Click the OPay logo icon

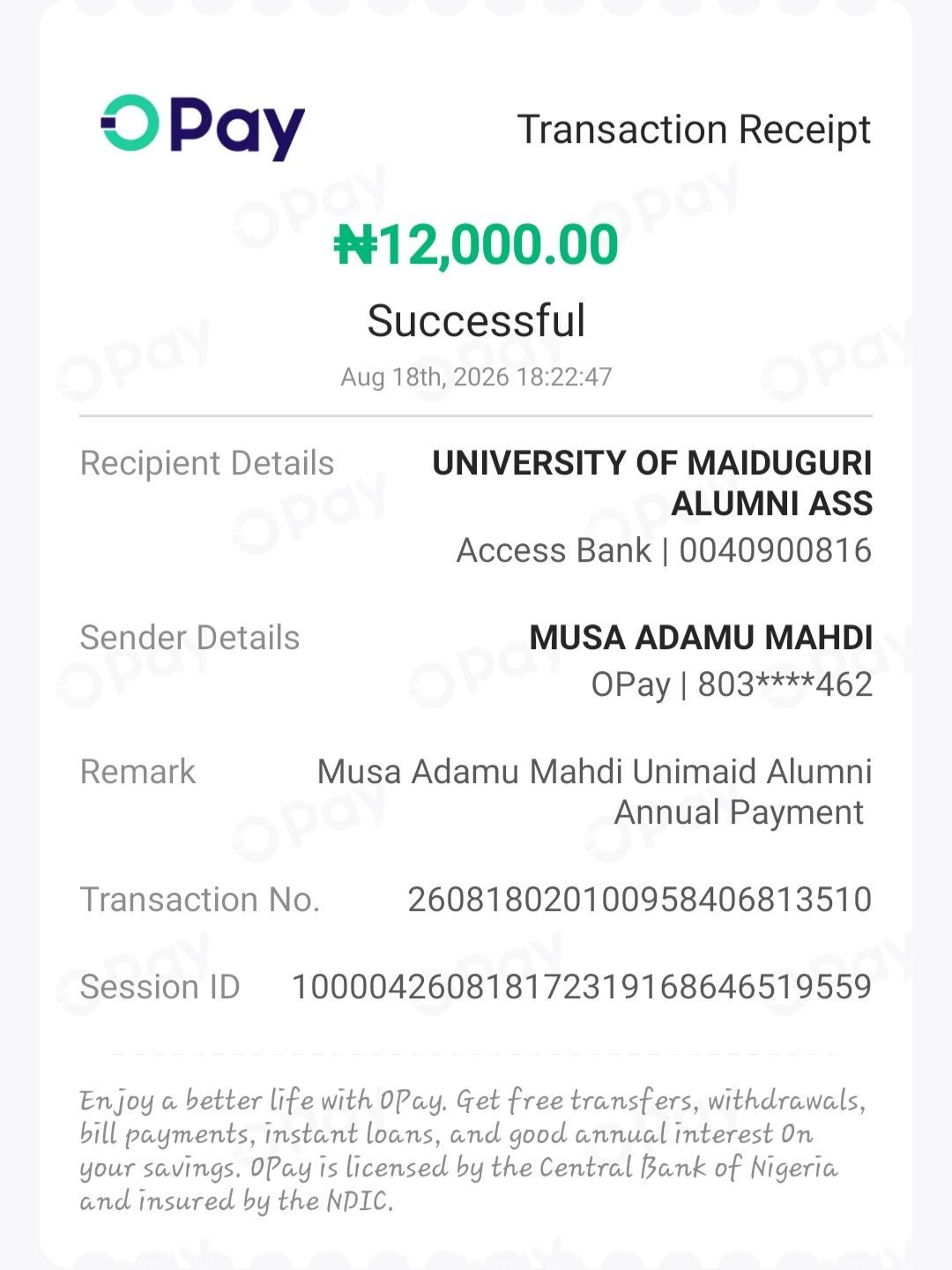pos(203,127)
